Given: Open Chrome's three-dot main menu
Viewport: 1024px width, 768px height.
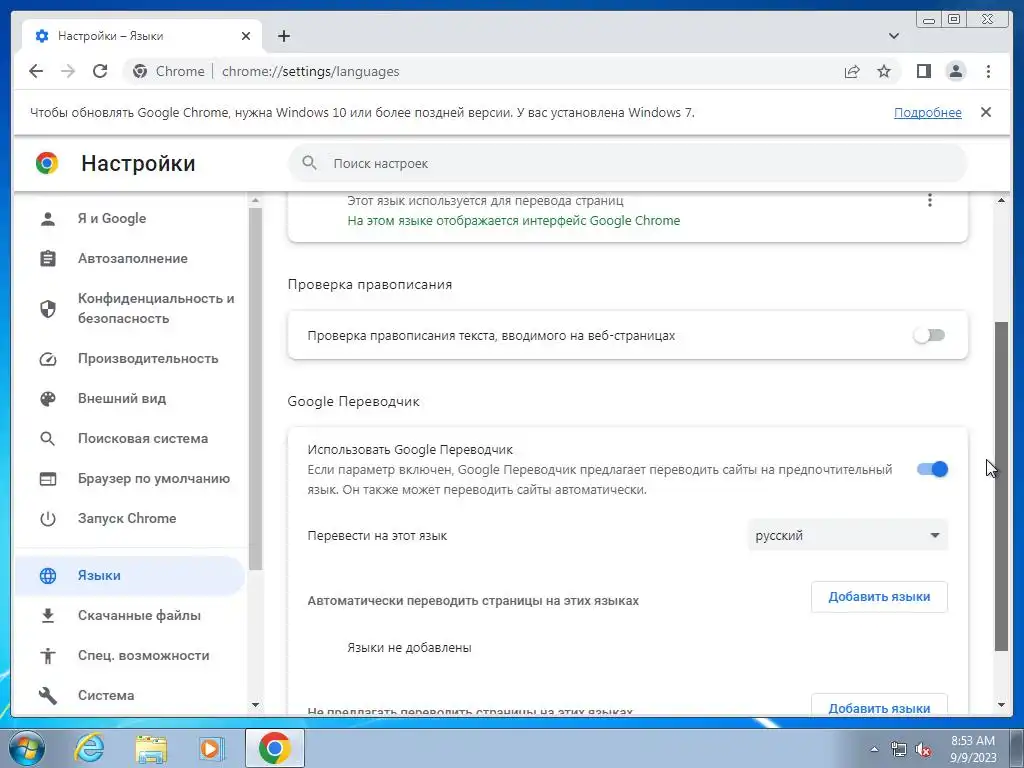Looking at the screenshot, I should (x=988, y=71).
